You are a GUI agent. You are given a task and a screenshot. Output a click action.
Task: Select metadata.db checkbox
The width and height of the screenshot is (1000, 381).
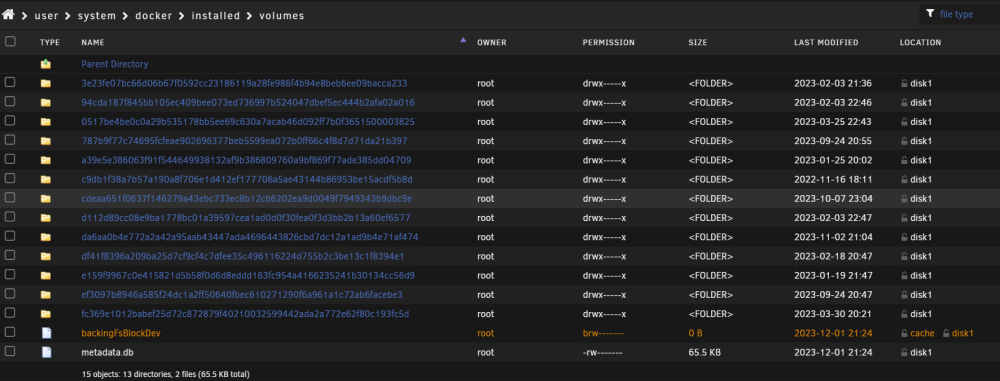10,352
